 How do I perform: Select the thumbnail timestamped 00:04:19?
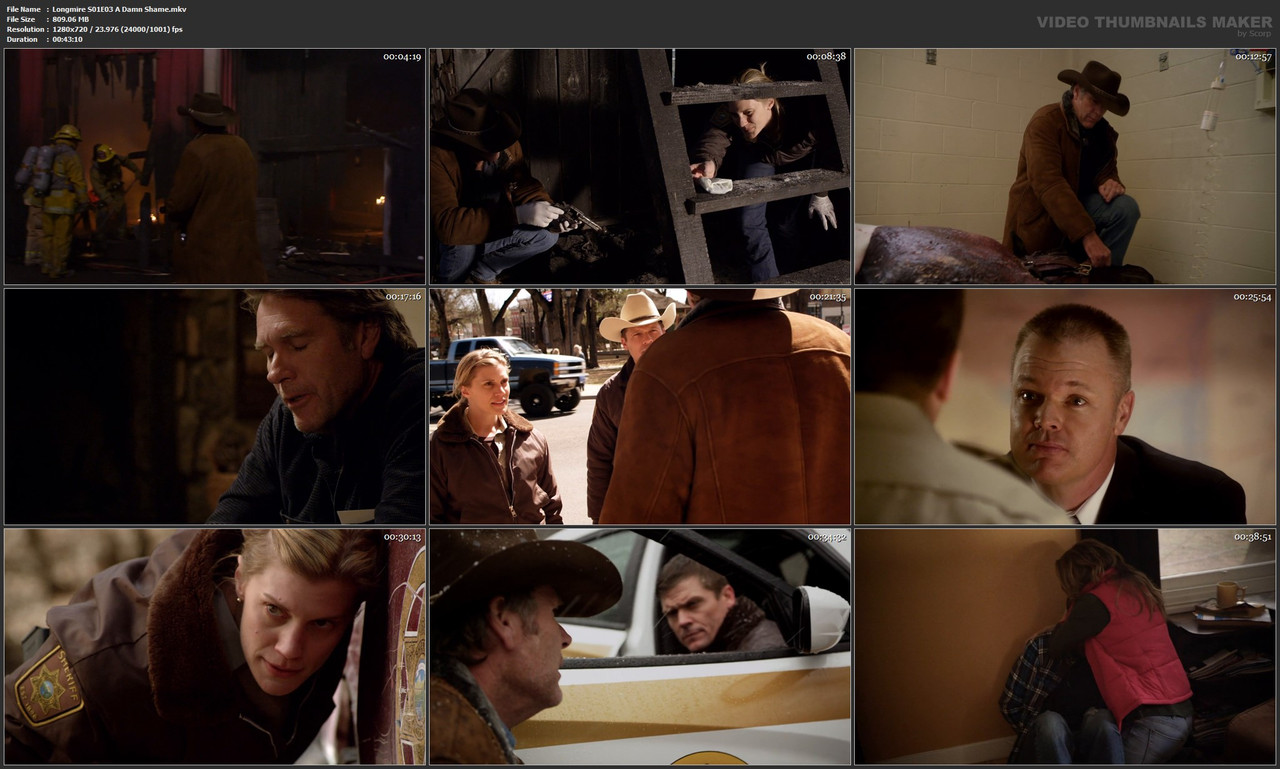click(x=215, y=167)
